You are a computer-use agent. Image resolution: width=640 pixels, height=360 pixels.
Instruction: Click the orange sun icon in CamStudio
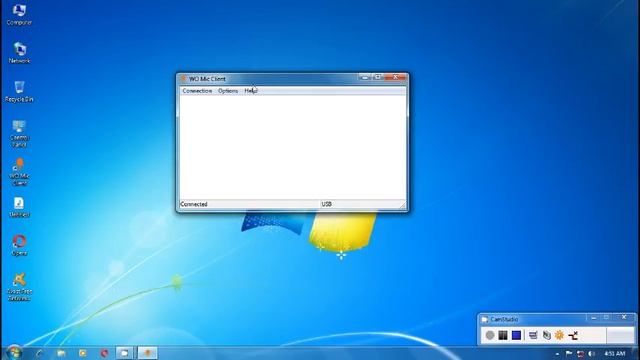[x=559, y=335]
